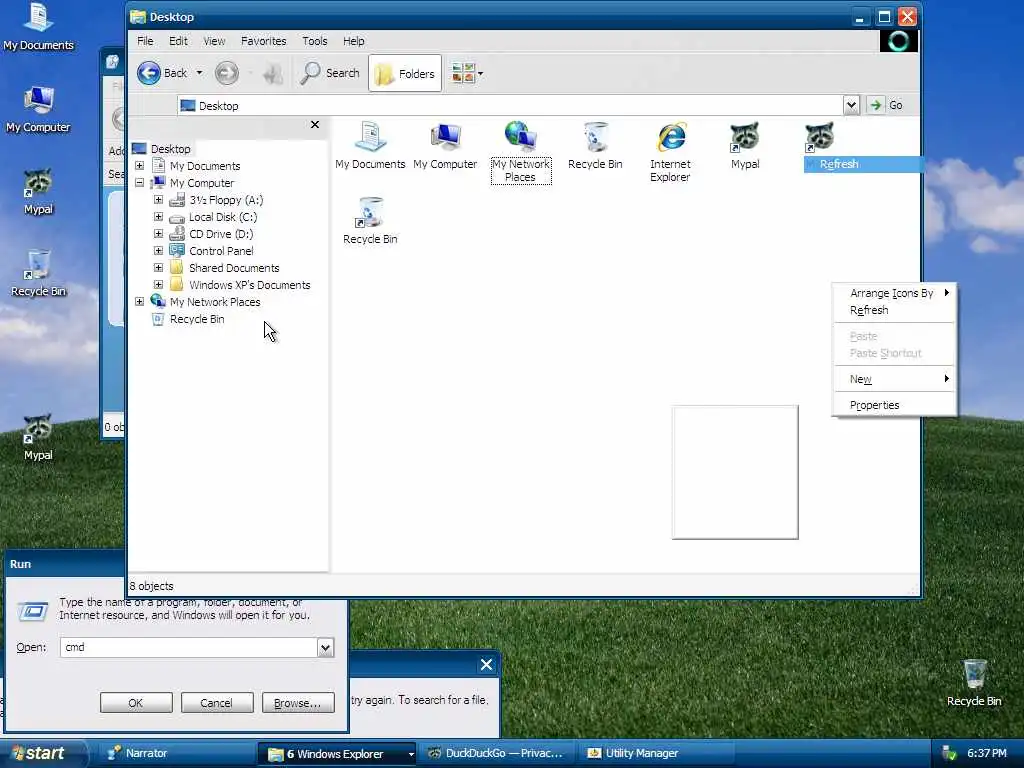Close the error dialog behind Run window
Image resolution: width=1024 pixels, height=768 pixels.
(487, 665)
